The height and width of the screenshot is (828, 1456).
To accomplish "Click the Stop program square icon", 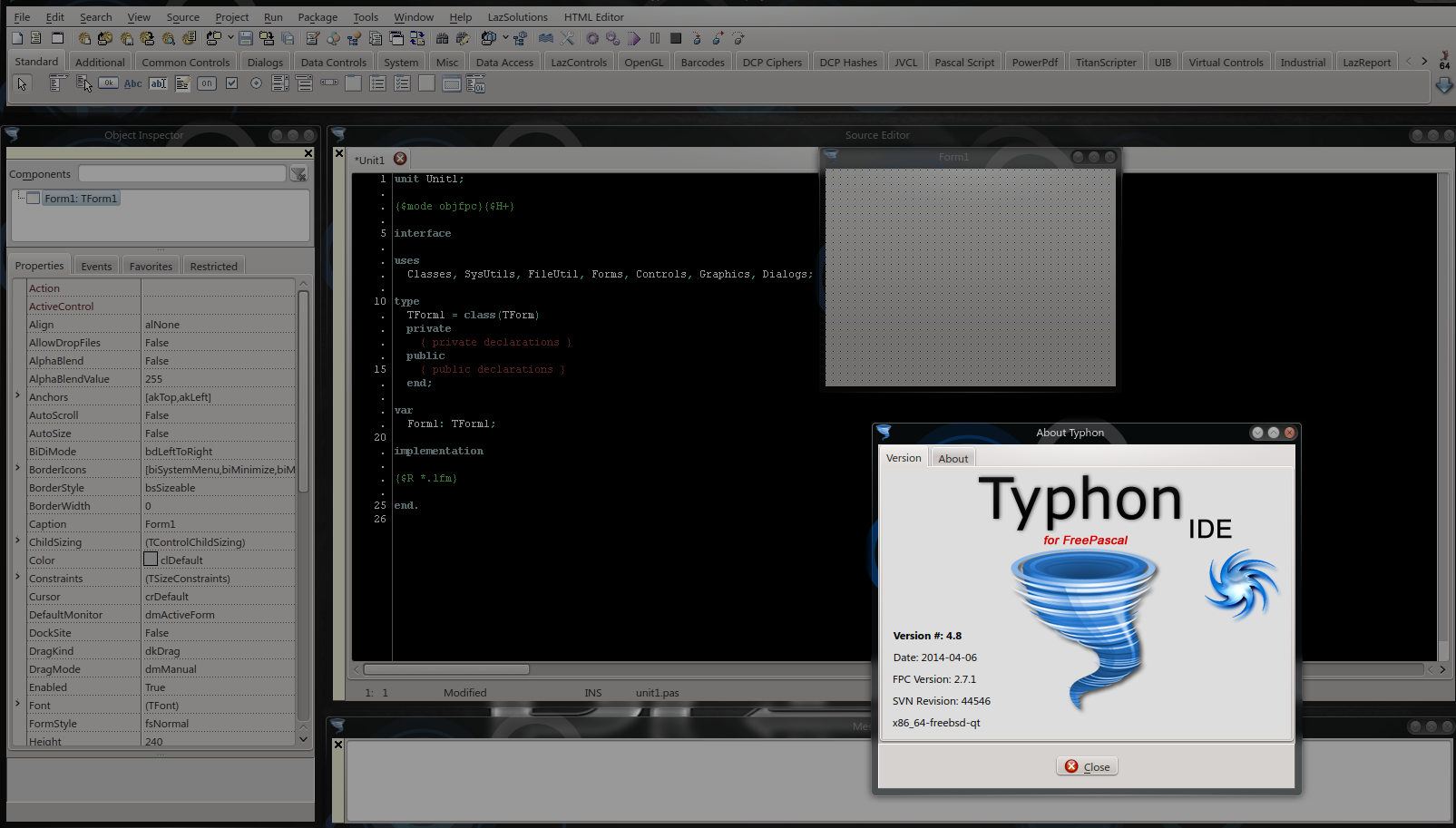I will tap(676, 38).
